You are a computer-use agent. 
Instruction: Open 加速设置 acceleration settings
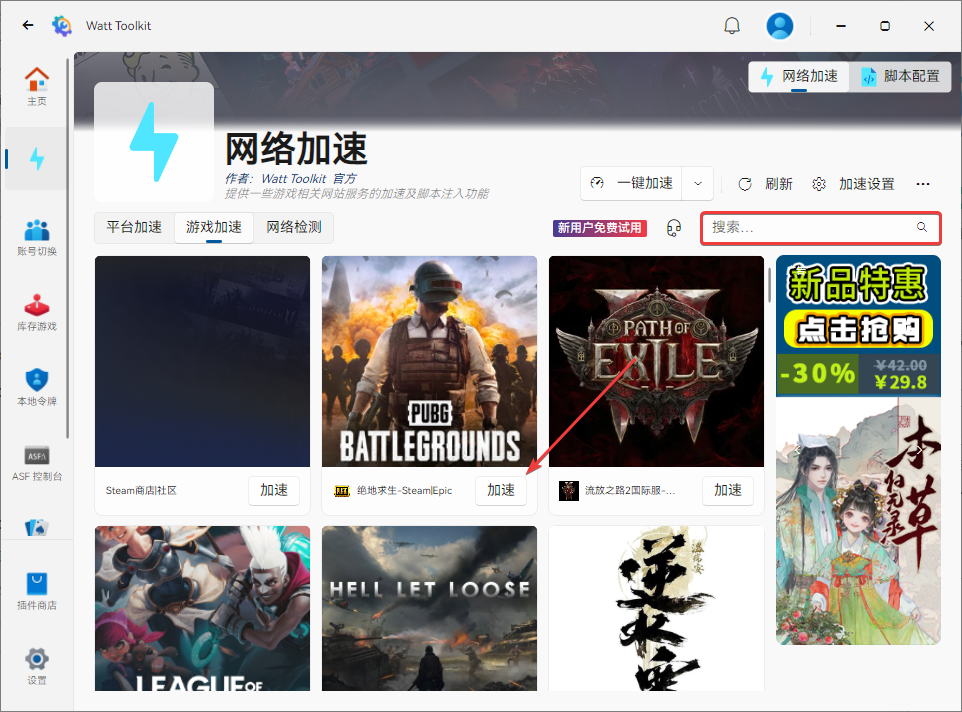pyautogui.click(x=854, y=184)
